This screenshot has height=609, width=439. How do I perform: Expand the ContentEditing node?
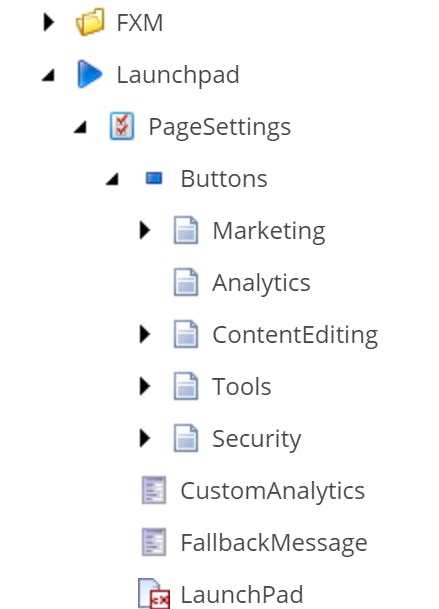coord(145,334)
